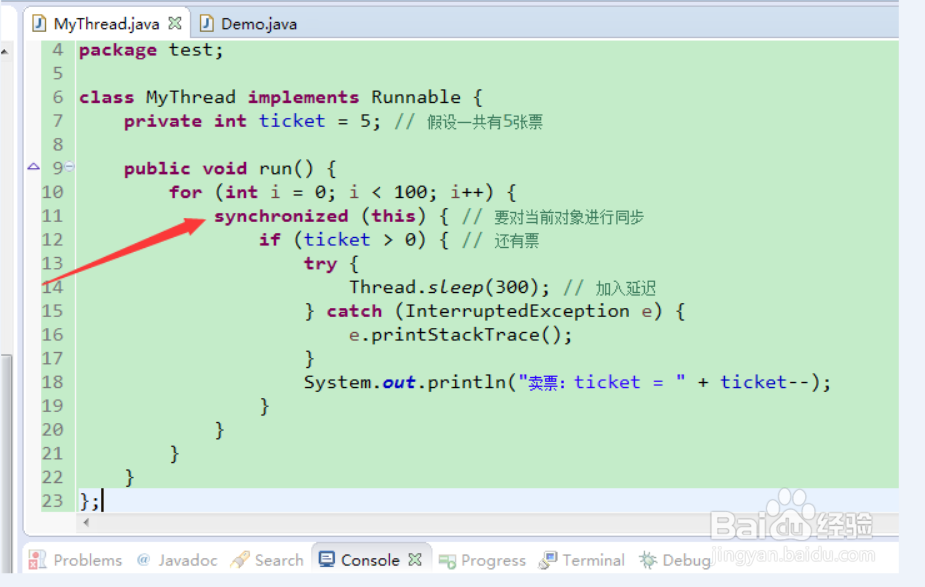Click the 'try' keyword on line 13

[320, 264]
